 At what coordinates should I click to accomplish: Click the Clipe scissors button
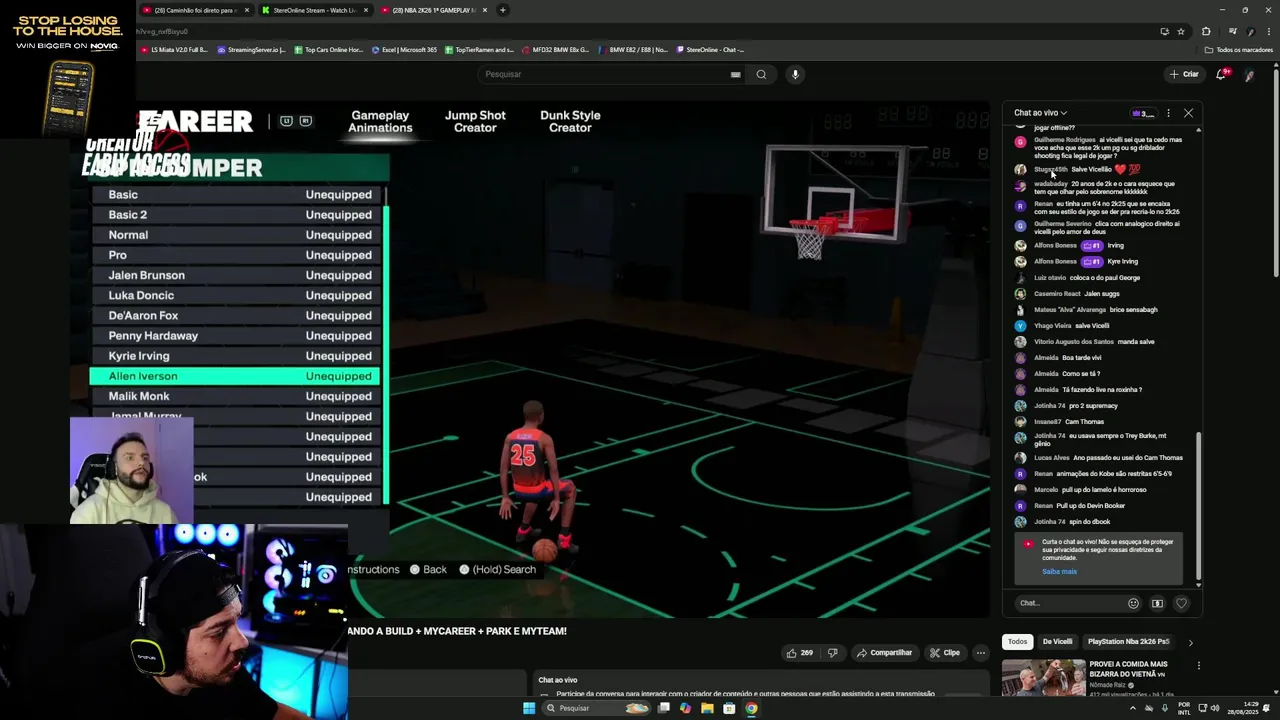944,653
